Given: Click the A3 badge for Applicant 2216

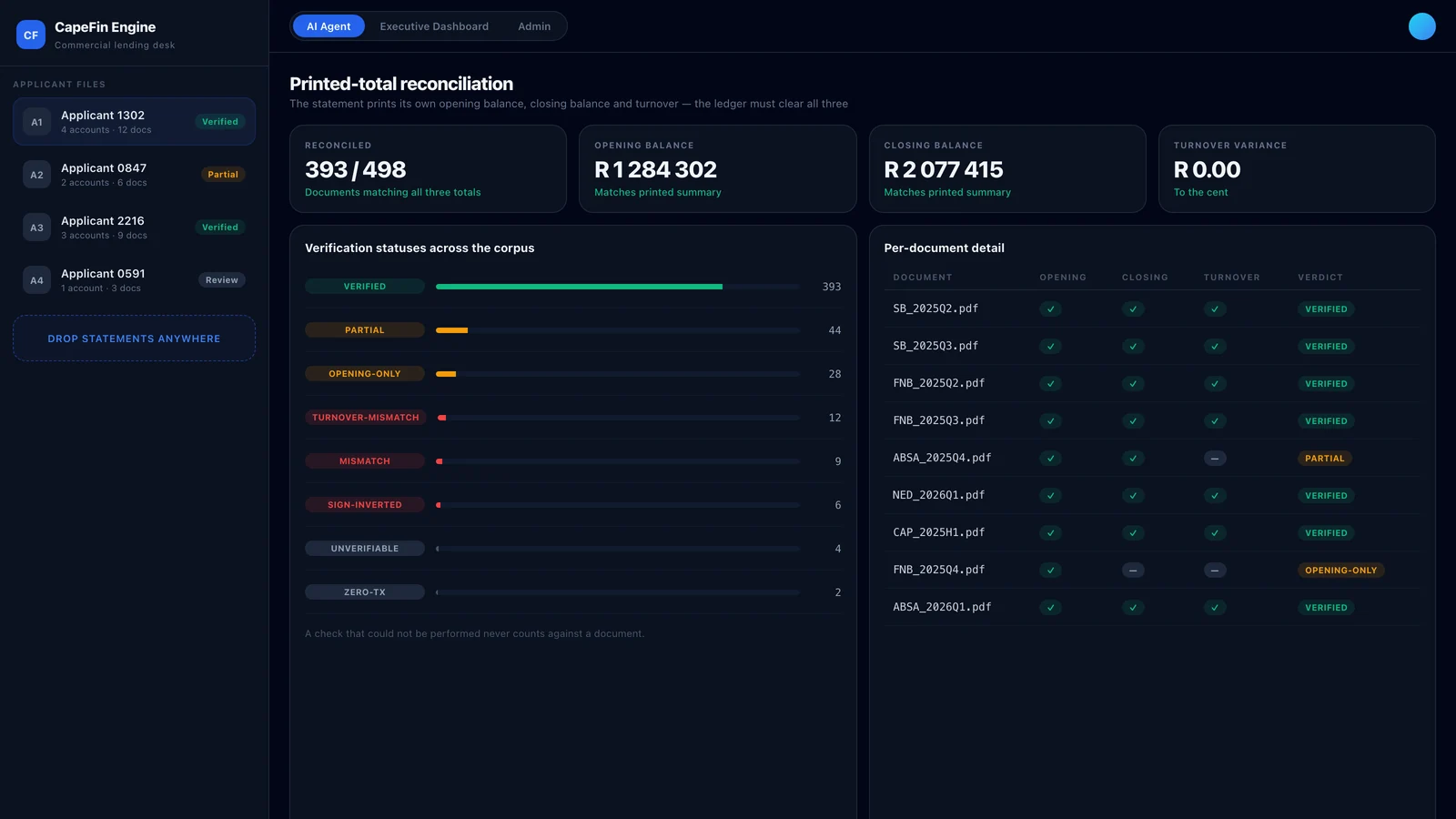Looking at the screenshot, I should point(36,227).
